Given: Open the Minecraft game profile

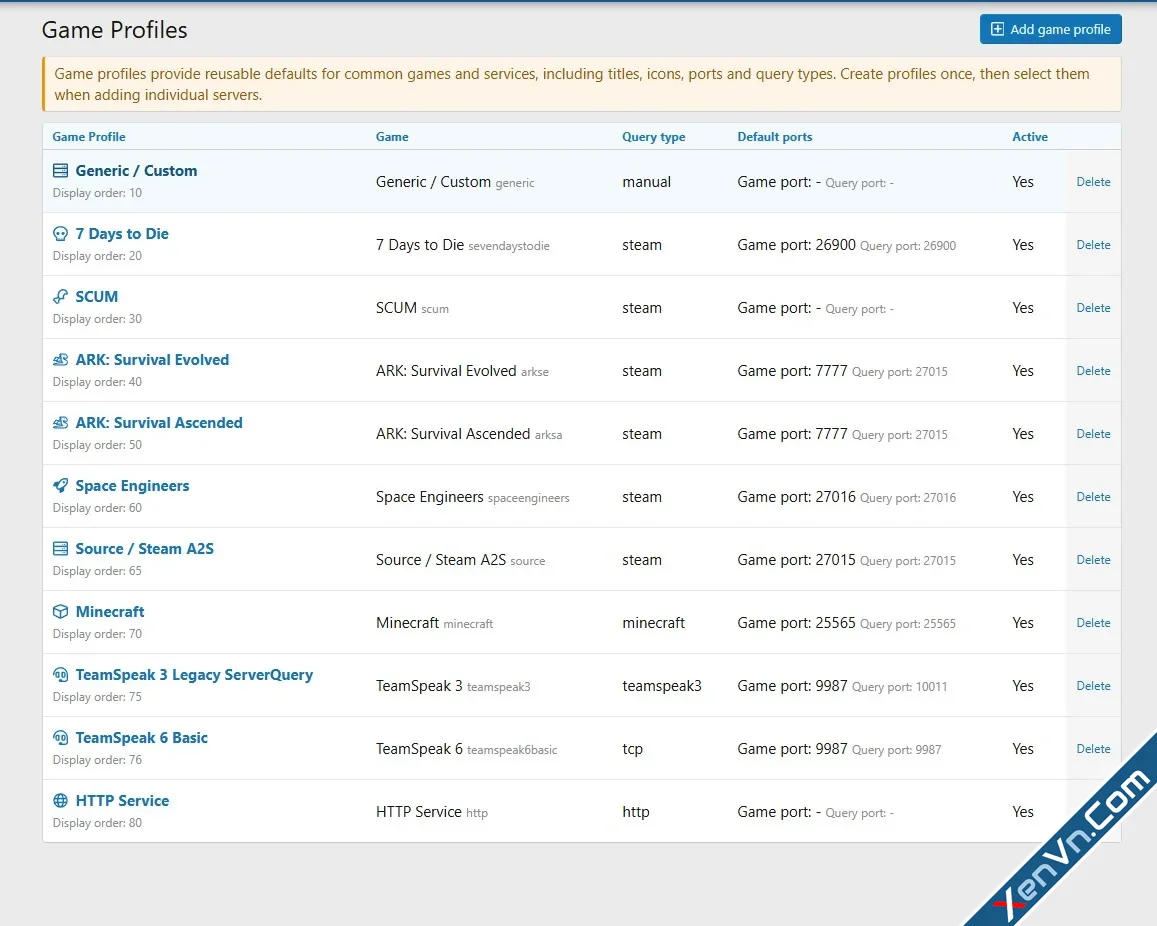Looking at the screenshot, I should [110, 612].
